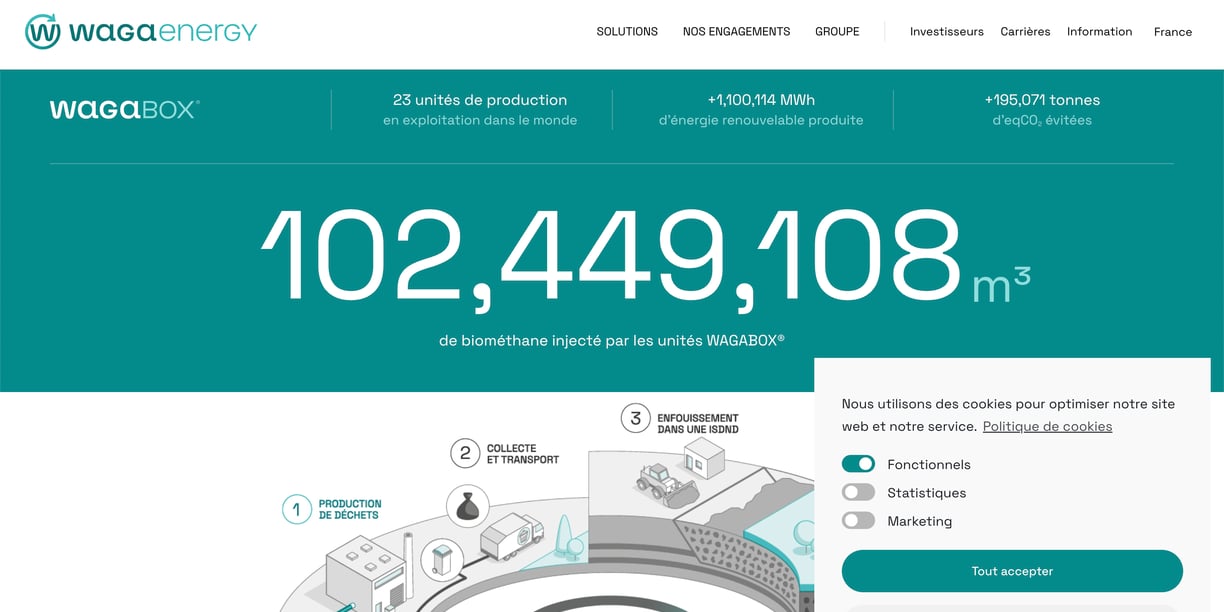Viewport: 1224px width, 612px height.
Task: Click the PRODUCTION DE DÉCHETS label
Action: point(350,509)
